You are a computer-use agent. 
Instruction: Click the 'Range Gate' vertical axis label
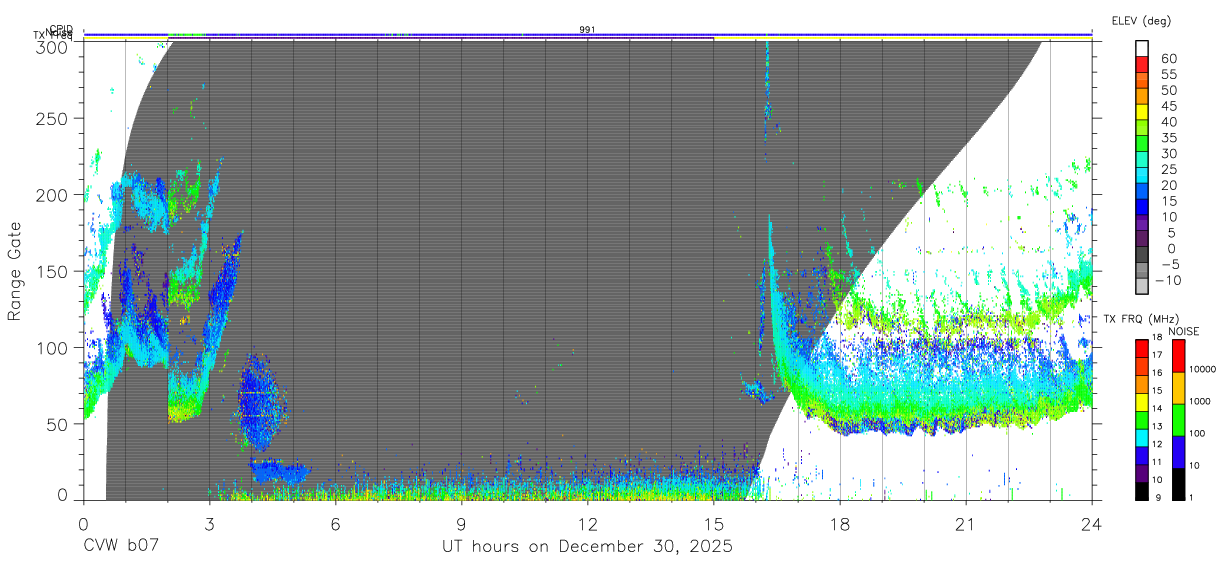pyautogui.click(x=15, y=272)
